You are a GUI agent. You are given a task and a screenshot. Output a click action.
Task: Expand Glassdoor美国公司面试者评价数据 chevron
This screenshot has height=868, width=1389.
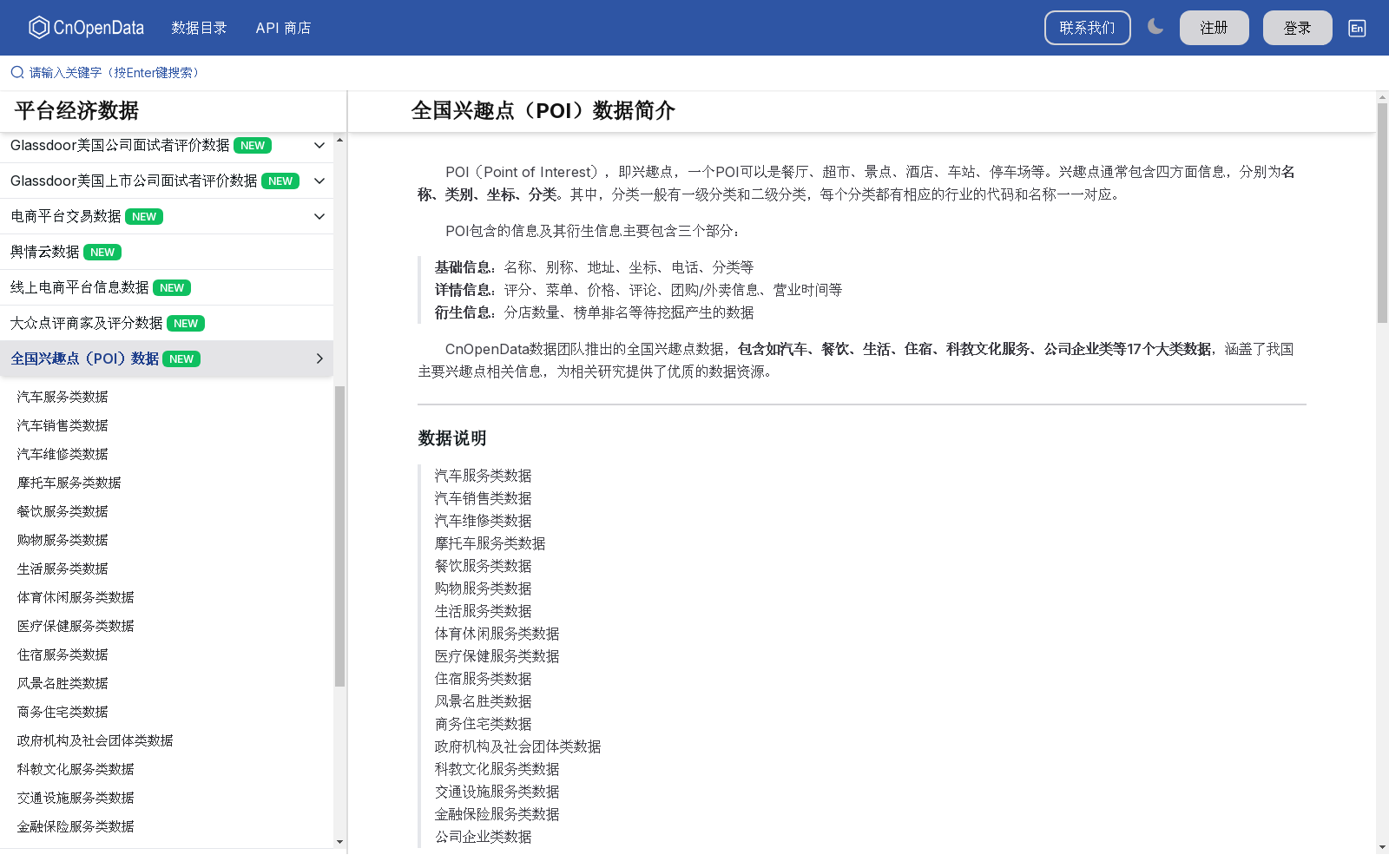pos(319,145)
